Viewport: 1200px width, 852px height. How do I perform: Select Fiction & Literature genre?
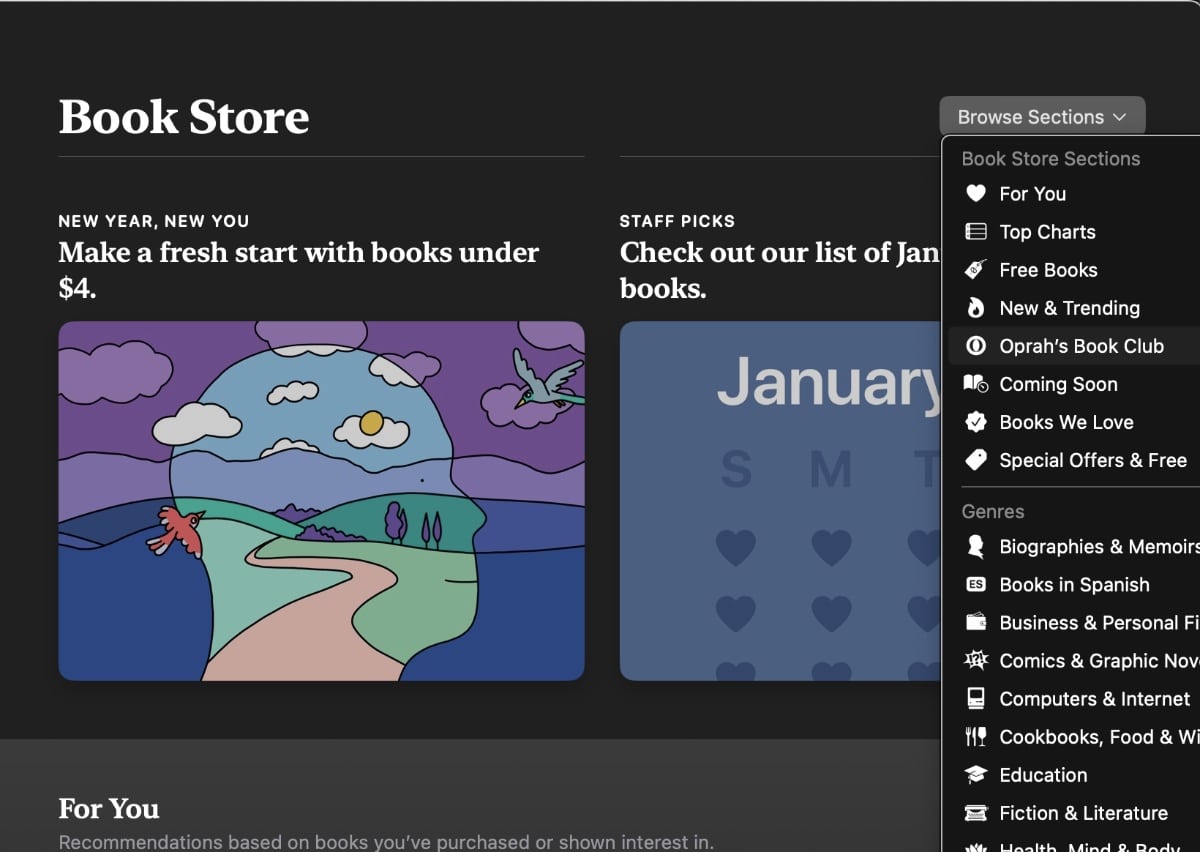(1083, 813)
